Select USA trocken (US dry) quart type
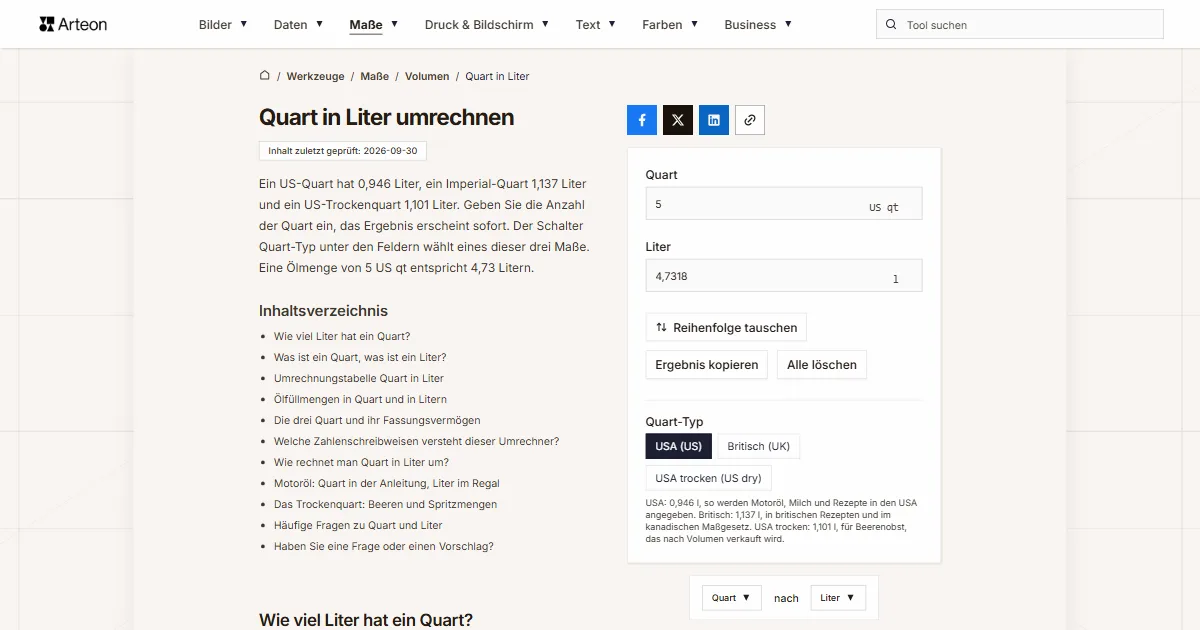This screenshot has height=630, width=1200. [709, 478]
